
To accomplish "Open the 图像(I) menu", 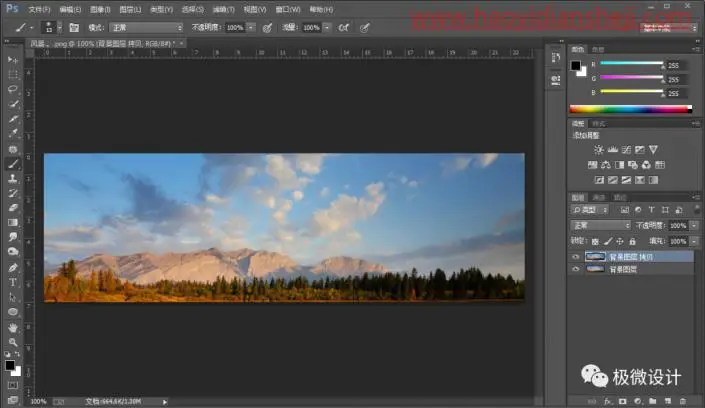I will [x=100, y=9].
